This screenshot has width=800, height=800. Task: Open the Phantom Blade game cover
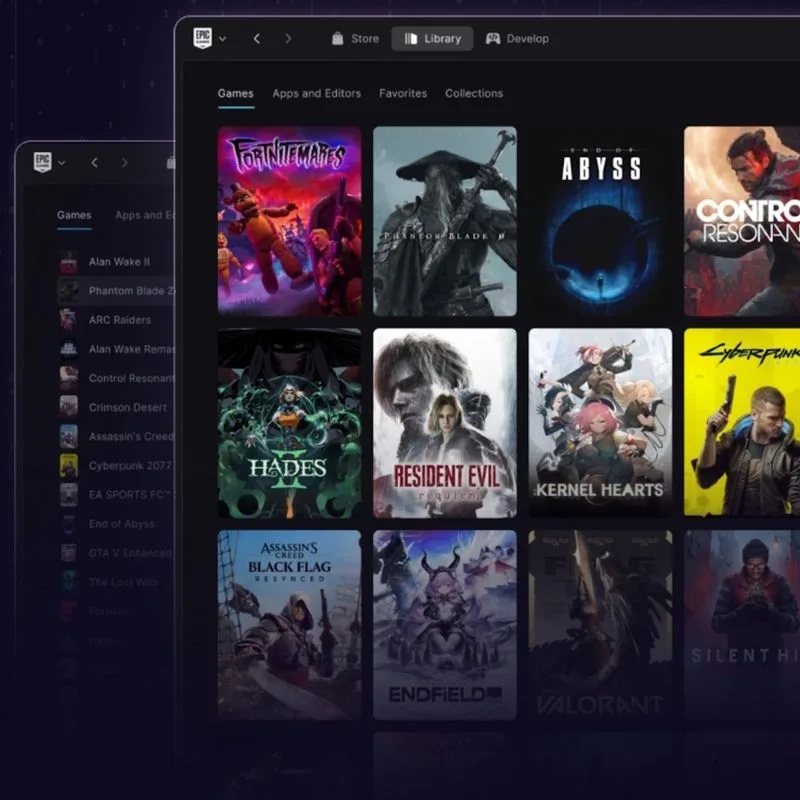pos(445,221)
